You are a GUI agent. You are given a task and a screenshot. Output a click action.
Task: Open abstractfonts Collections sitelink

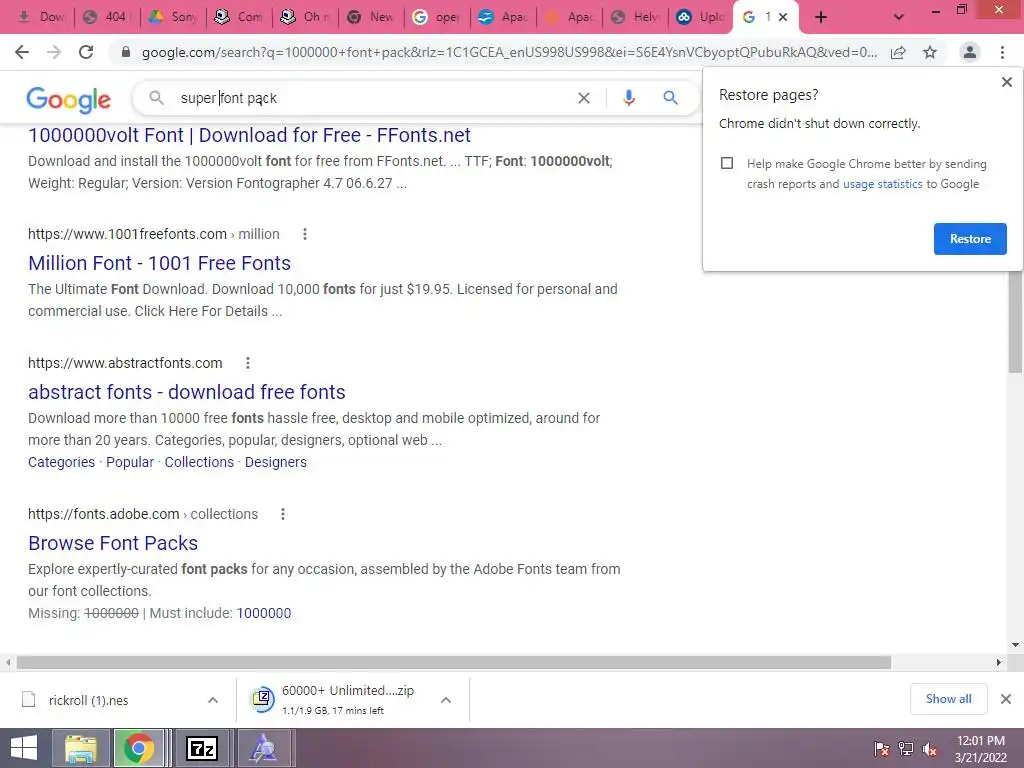(199, 462)
